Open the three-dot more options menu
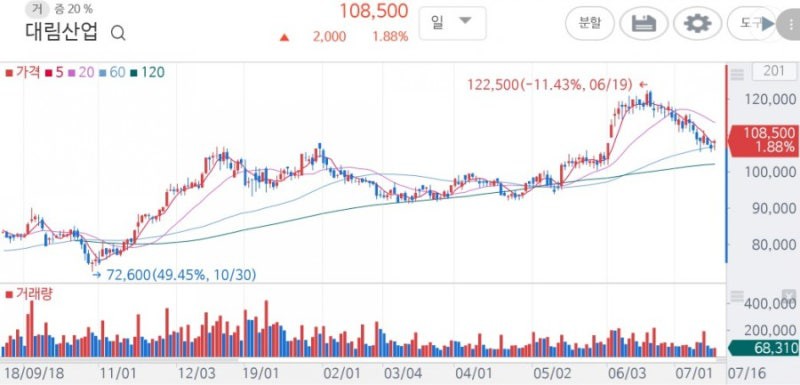This screenshot has width=800, height=385. click(x=788, y=25)
